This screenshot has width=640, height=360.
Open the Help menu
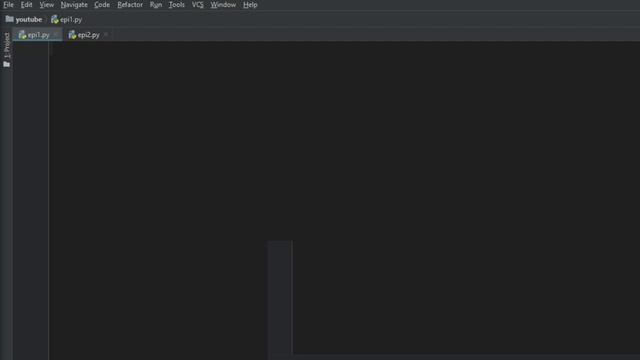tap(250, 5)
